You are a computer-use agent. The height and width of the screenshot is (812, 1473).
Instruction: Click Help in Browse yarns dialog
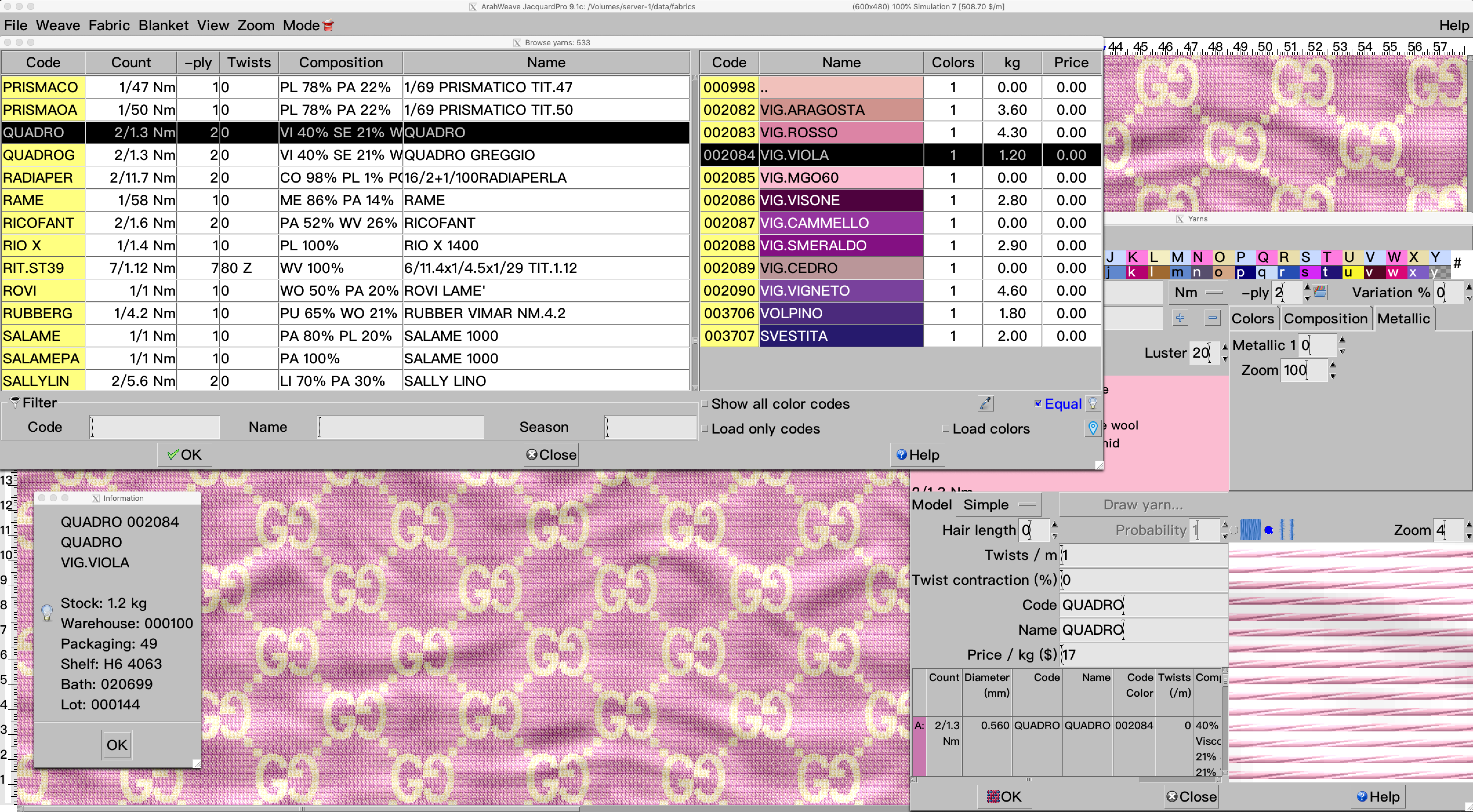(918, 454)
